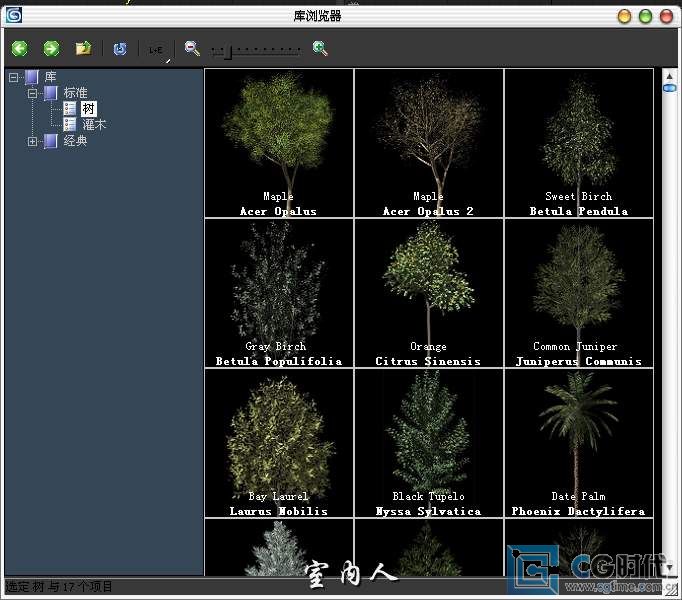Click the scrollbar up arrow
The width and height of the screenshot is (682, 600).
coord(669,76)
